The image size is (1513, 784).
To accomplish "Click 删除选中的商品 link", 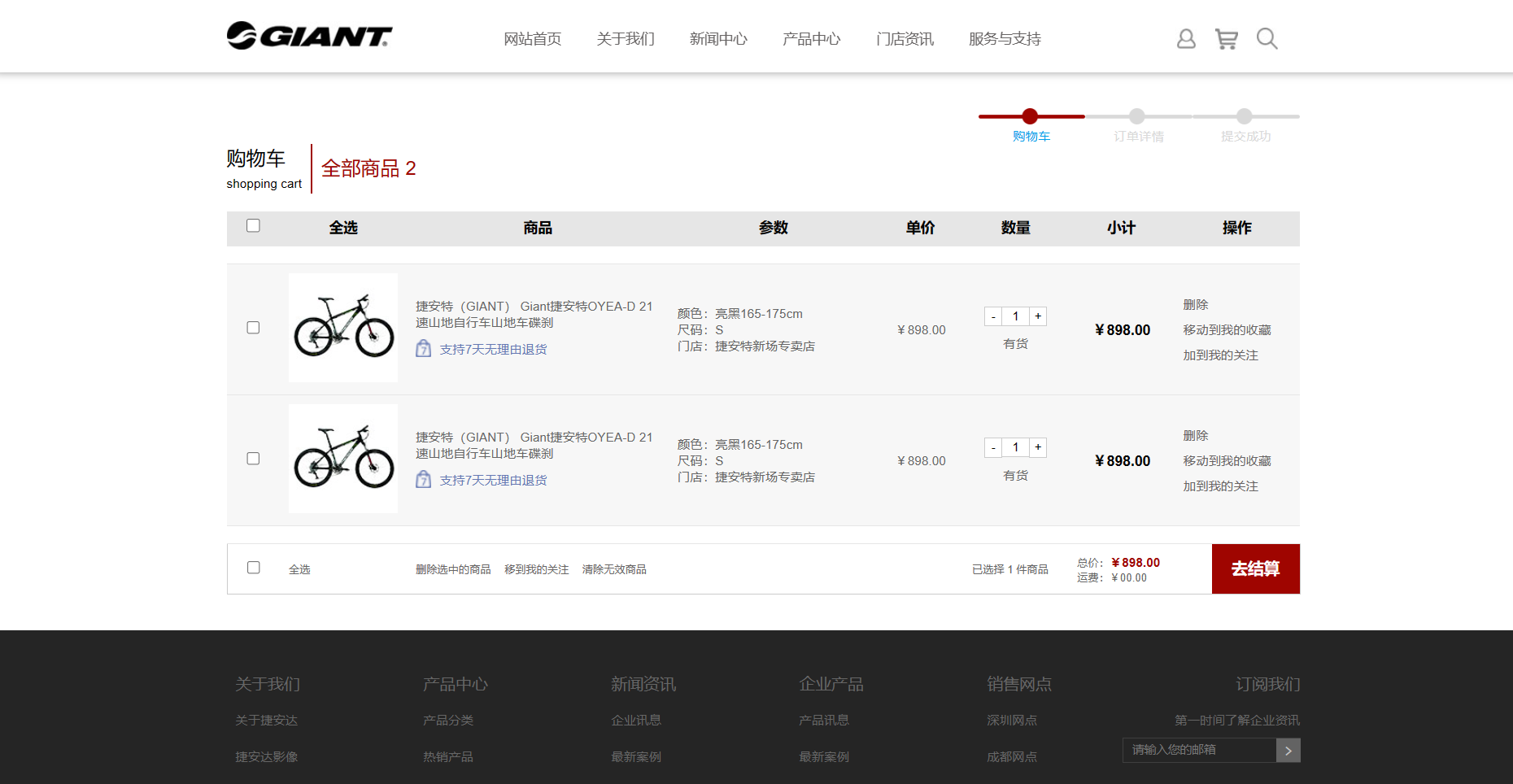I will coord(453,569).
